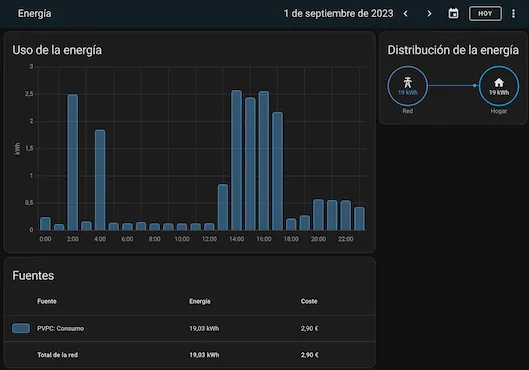529x370 pixels.
Task: Click the 4:00 bar in energy chart
Action: pyautogui.click(x=100, y=180)
